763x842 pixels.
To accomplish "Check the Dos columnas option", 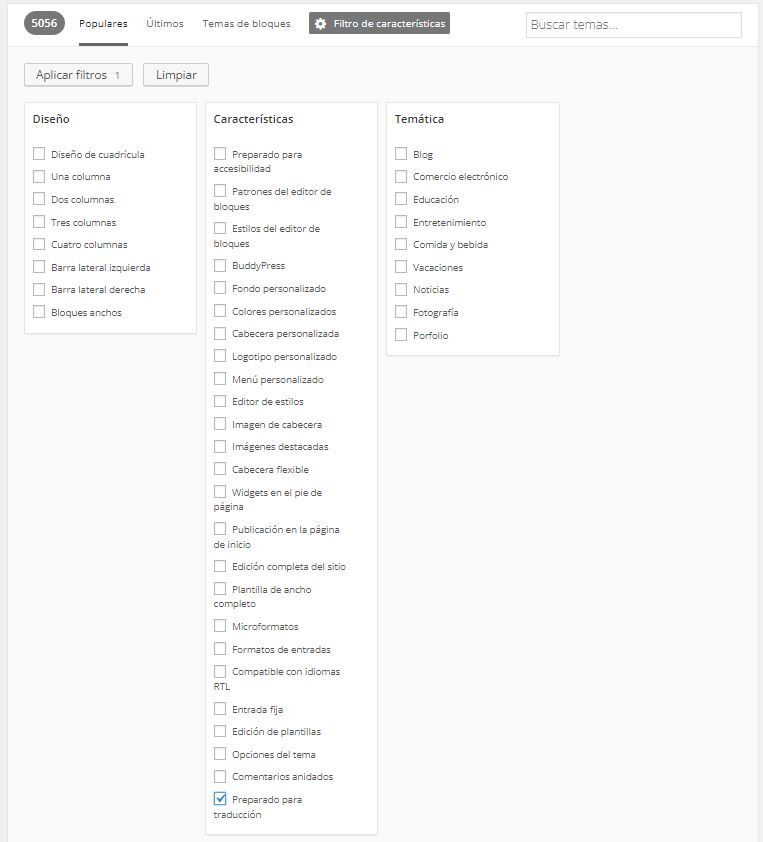I will click(x=39, y=199).
